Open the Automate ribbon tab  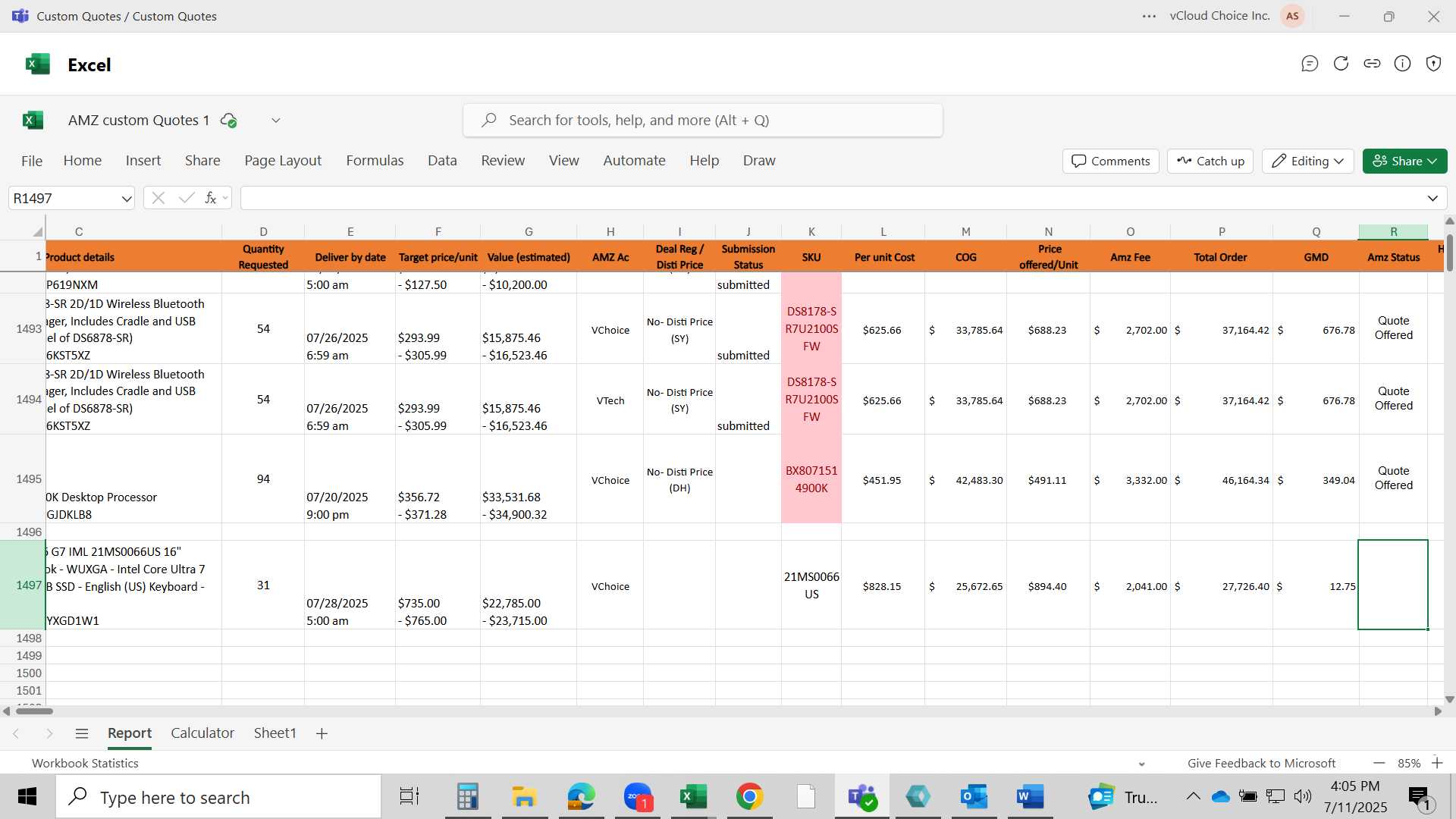click(x=634, y=161)
